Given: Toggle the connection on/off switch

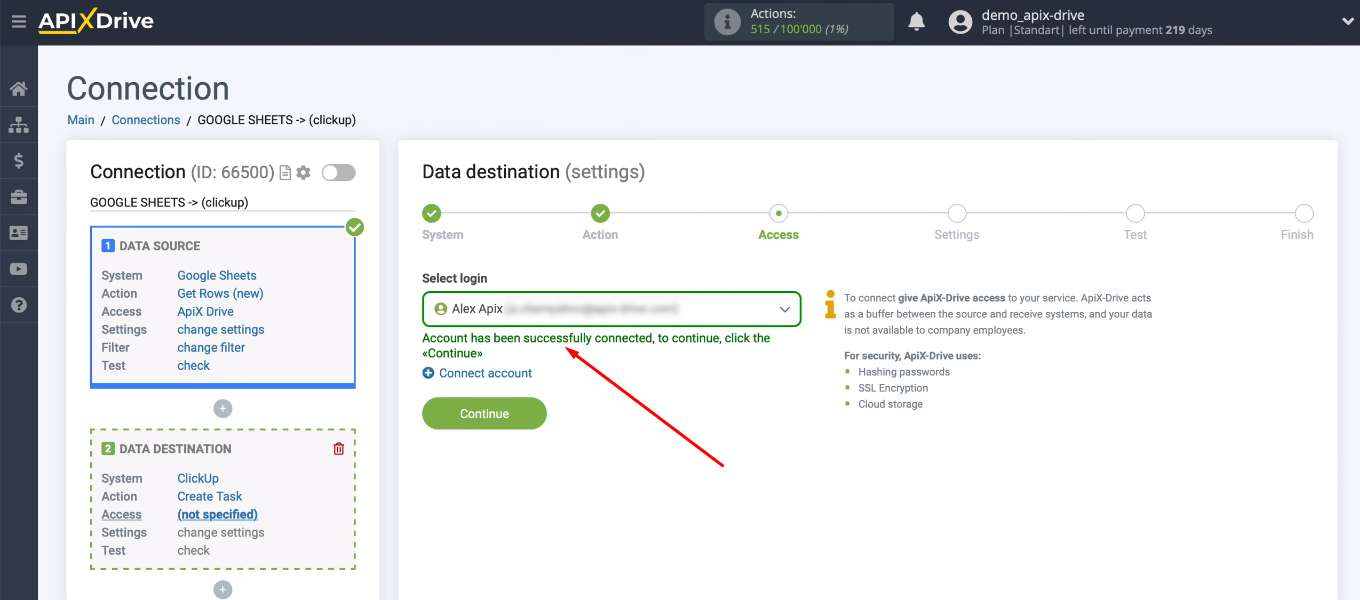Looking at the screenshot, I should click(x=338, y=172).
